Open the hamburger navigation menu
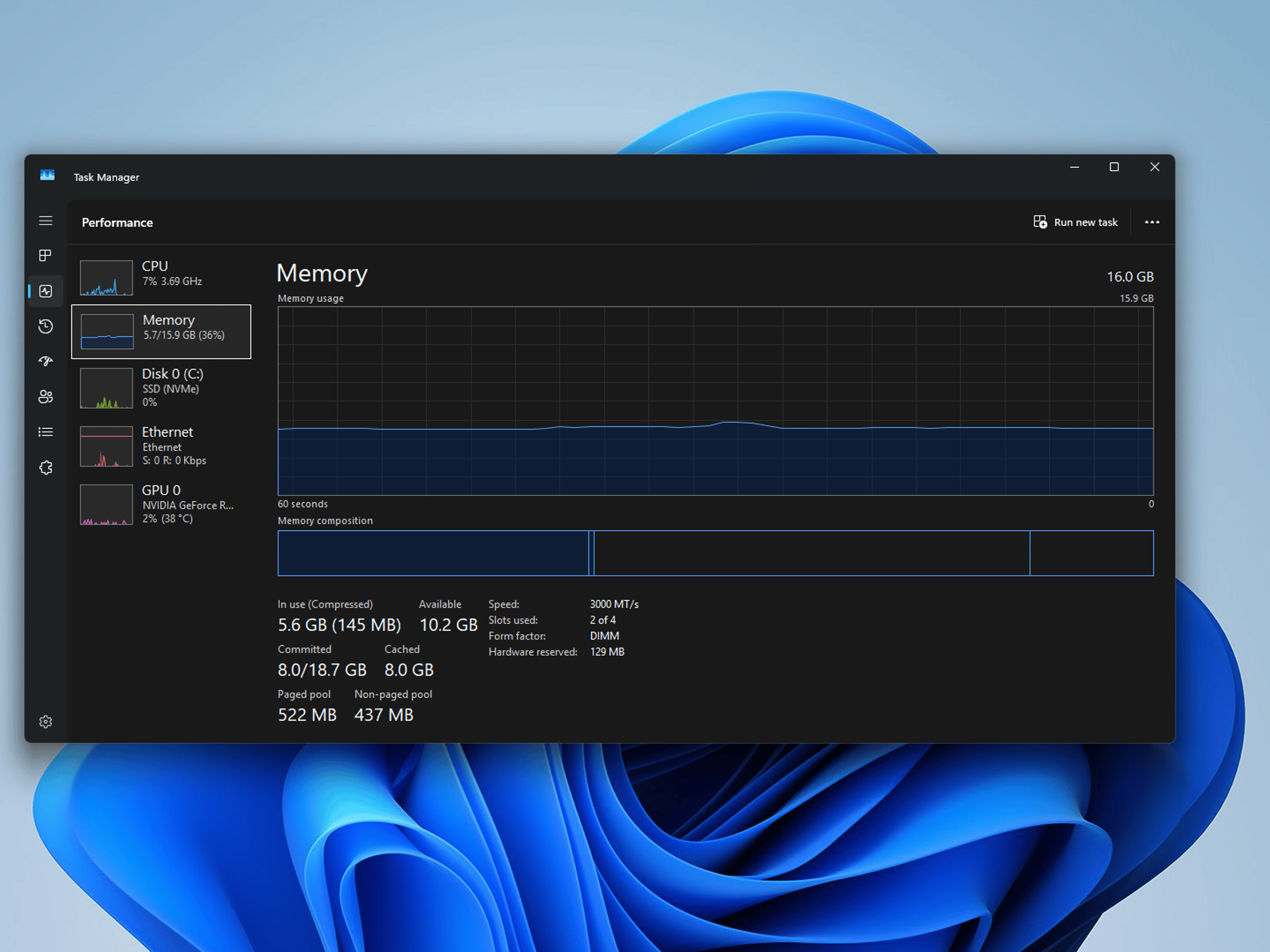1270x952 pixels. point(45,221)
